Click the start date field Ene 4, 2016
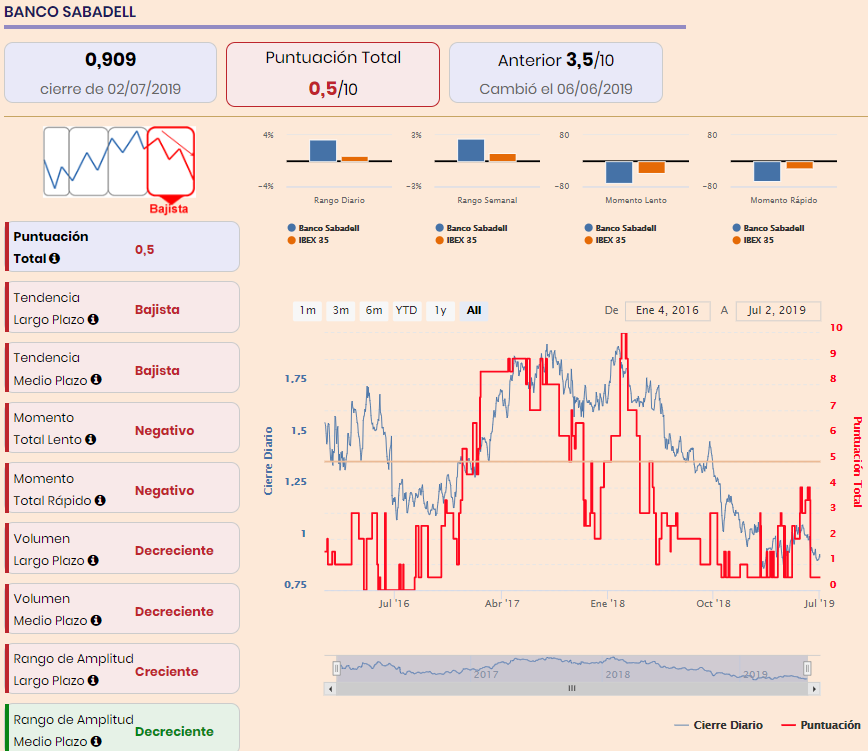Image resolution: width=868 pixels, height=751 pixels. tap(667, 310)
